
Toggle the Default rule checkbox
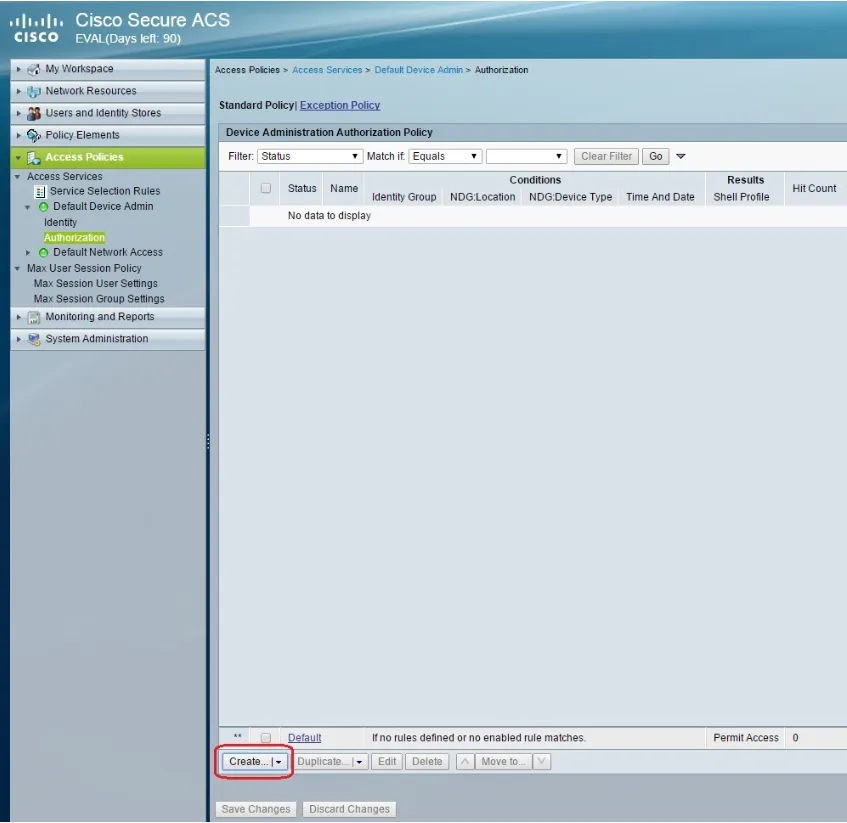coord(265,738)
